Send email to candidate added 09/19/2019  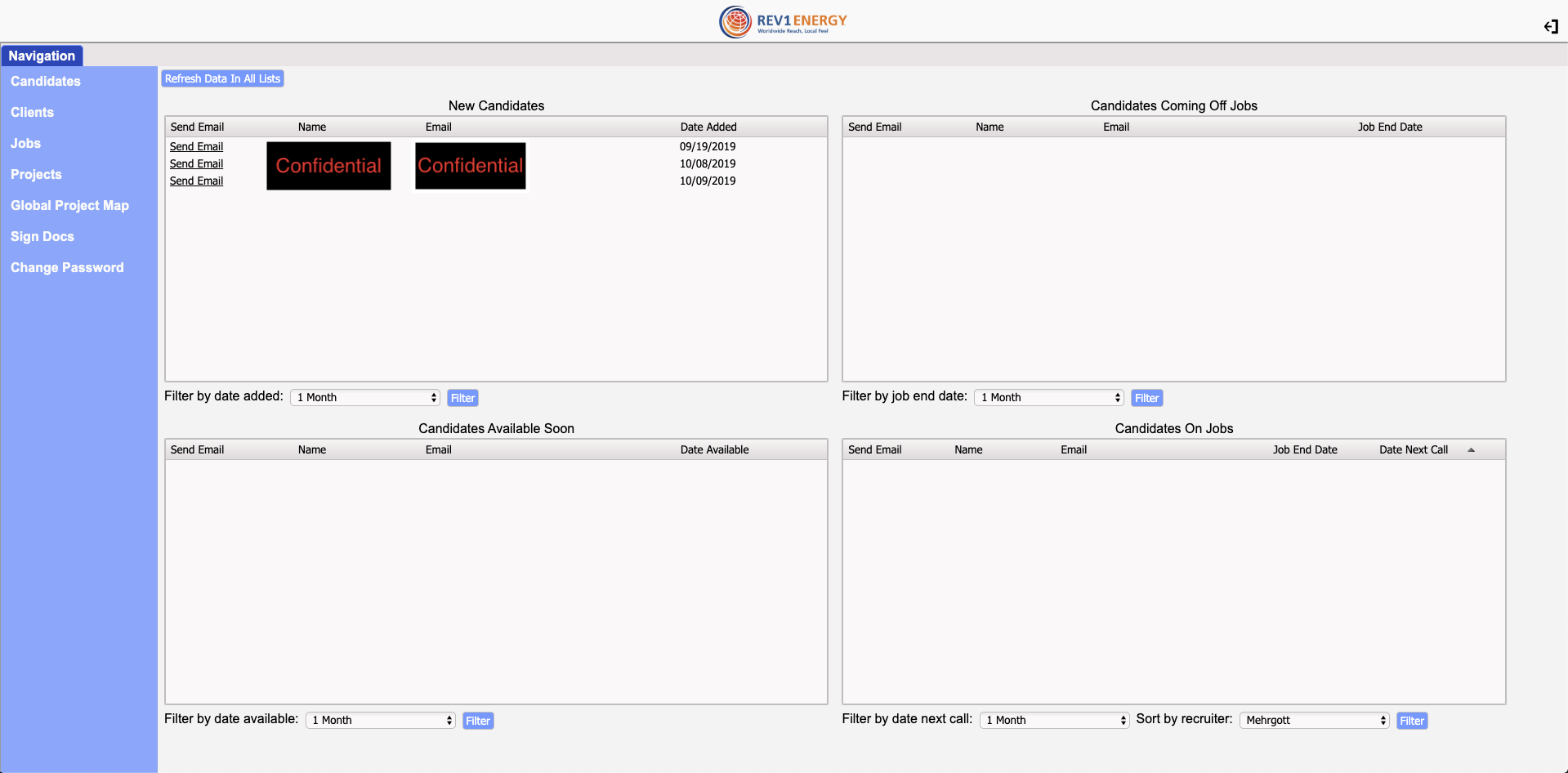pos(196,146)
